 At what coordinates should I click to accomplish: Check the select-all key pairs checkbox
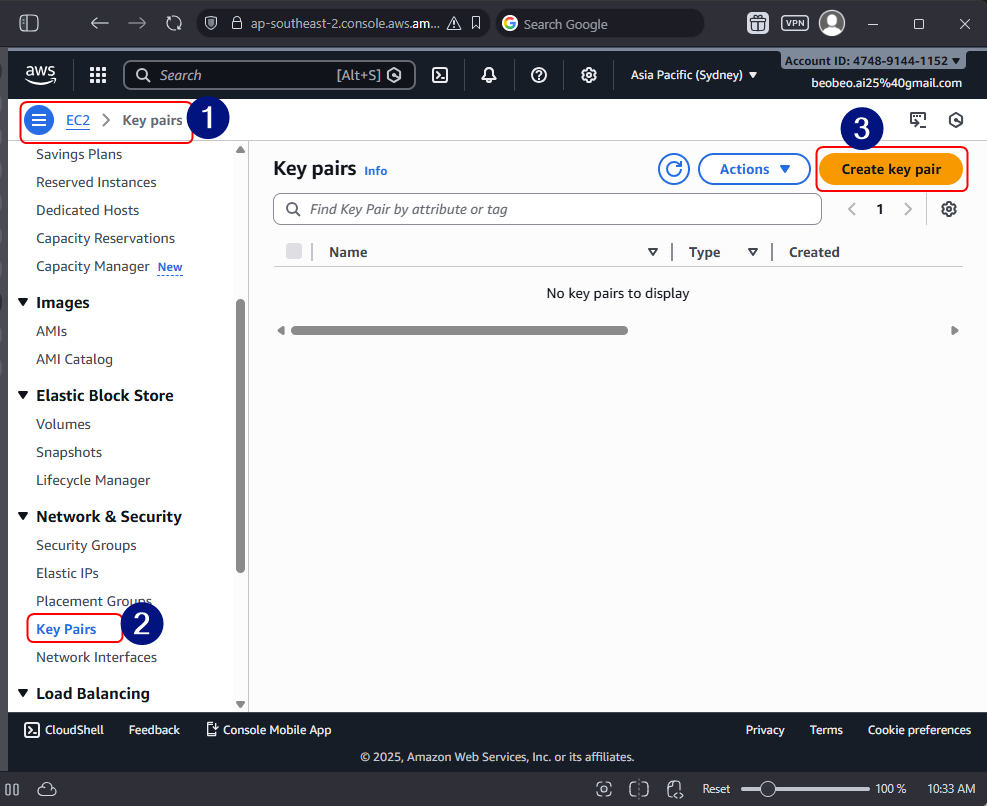[x=294, y=251]
